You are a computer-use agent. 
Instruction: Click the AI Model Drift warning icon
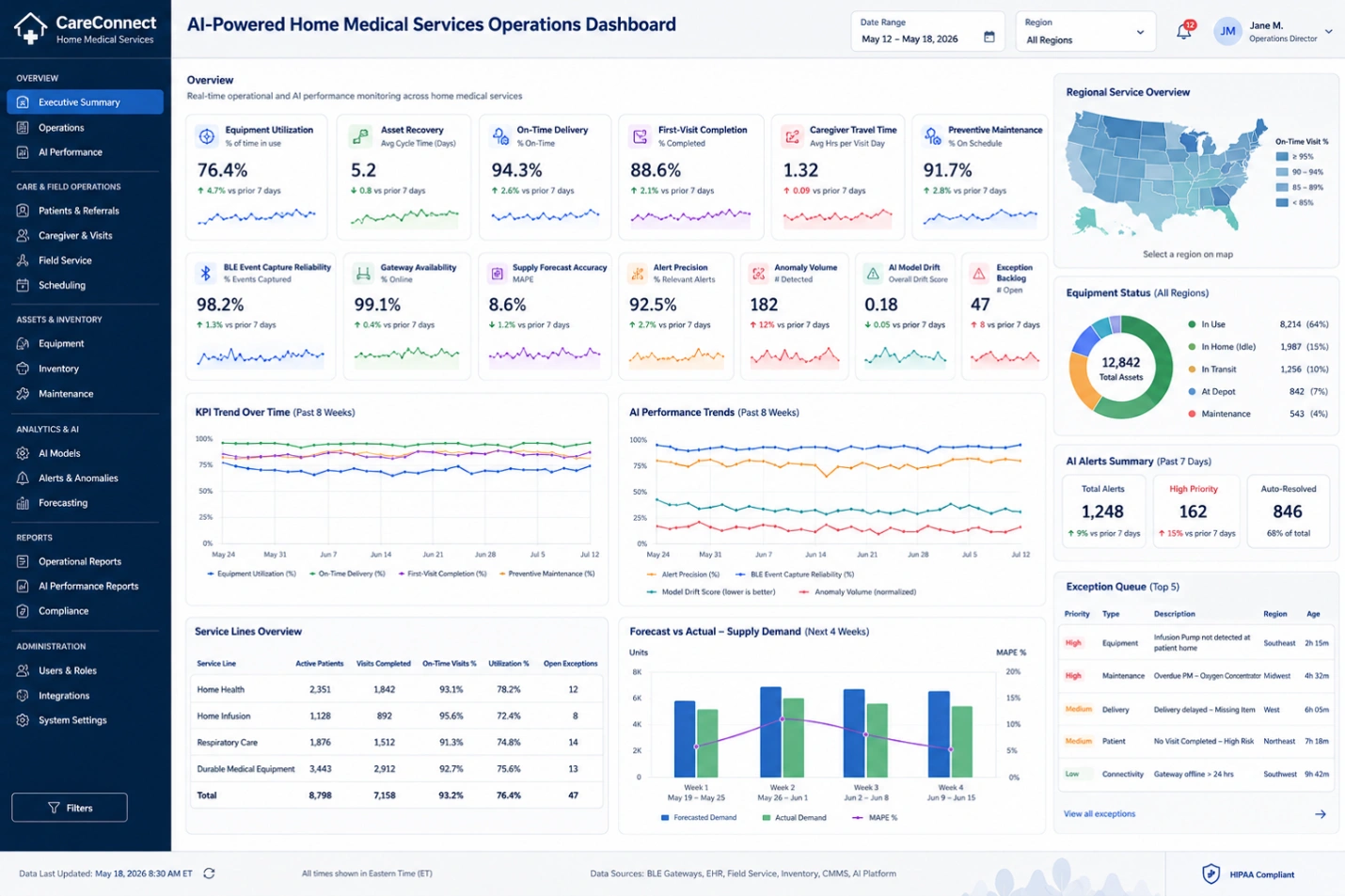pyautogui.click(x=873, y=274)
